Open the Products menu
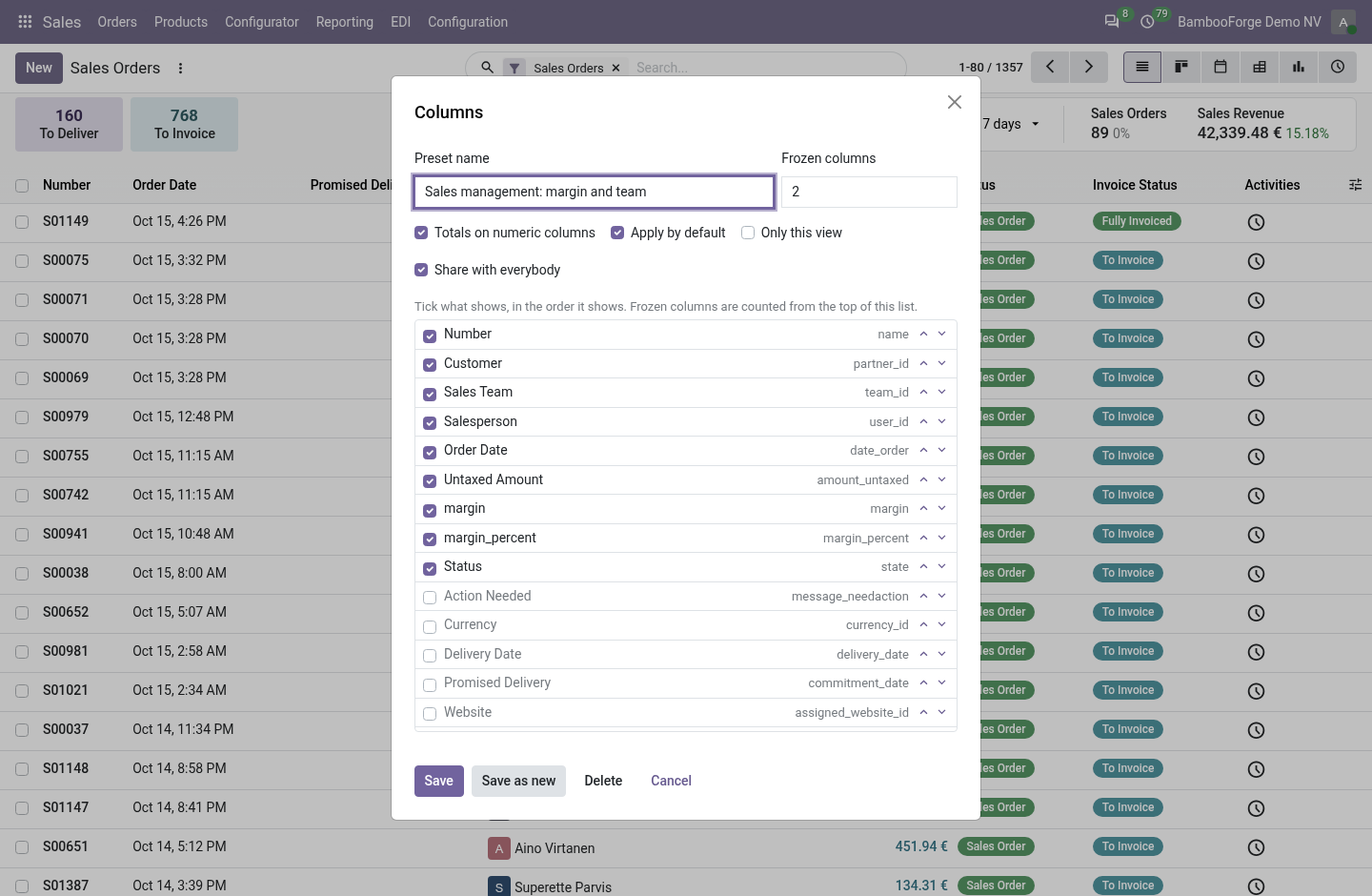 (x=181, y=22)
